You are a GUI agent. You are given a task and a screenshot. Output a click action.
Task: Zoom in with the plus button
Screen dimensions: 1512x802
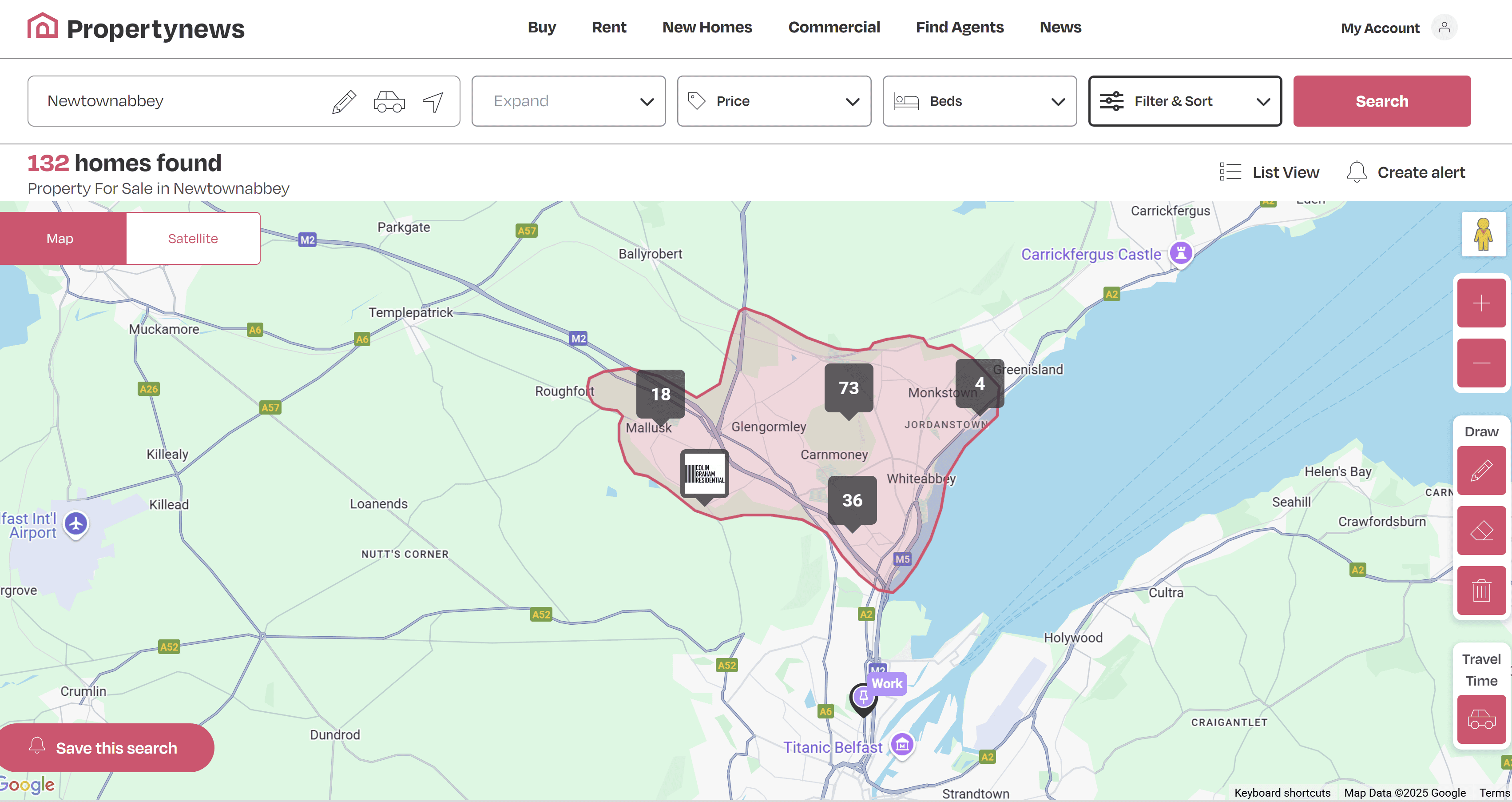[1481, 303]
